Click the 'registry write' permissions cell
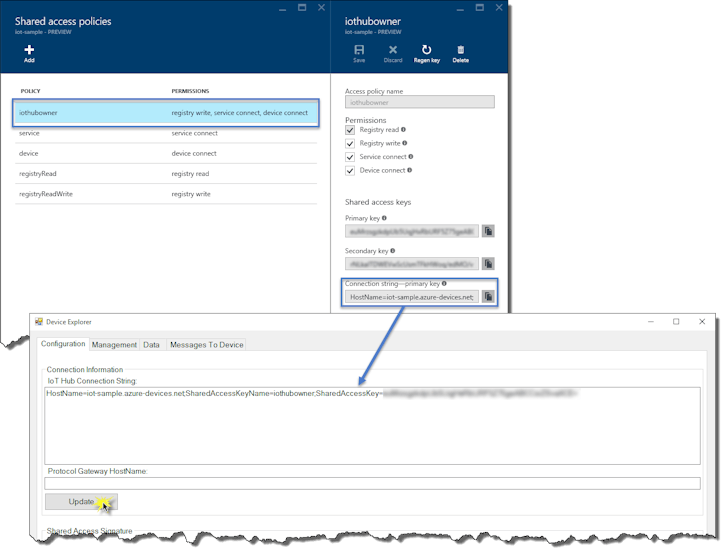724x555 pixels. (x=191, y=194)
